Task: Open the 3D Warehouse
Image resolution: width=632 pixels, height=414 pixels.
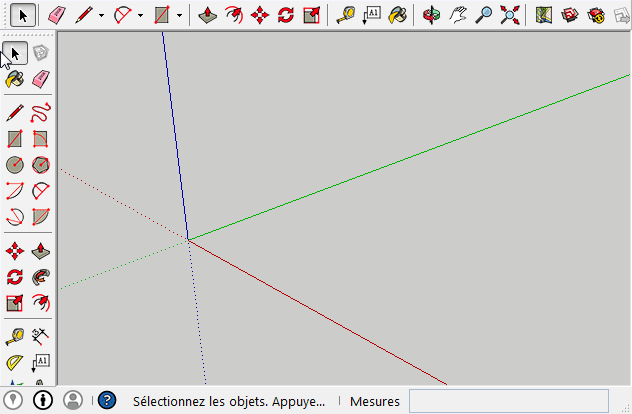Action: point(570,15)
